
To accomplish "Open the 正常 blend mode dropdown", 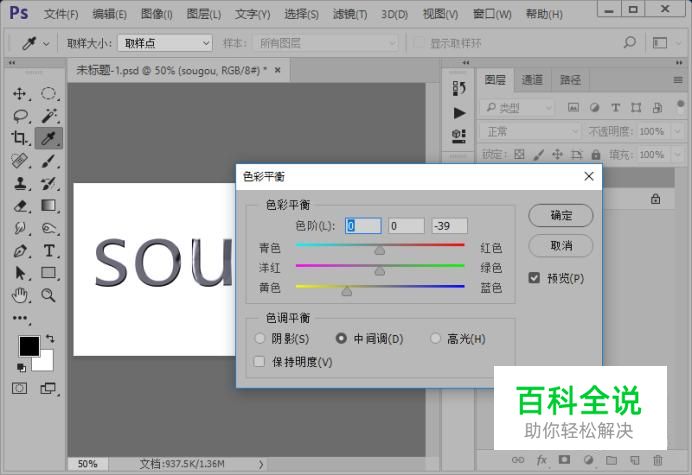I will point(530,131).
